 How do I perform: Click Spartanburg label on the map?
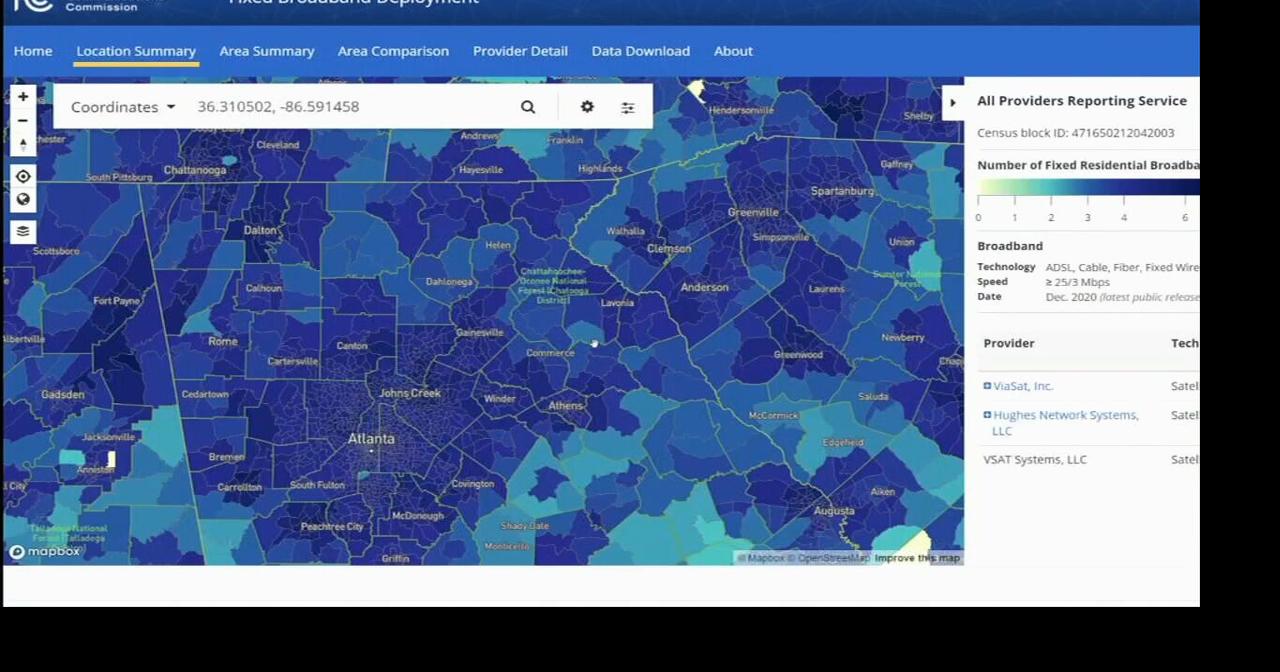click(x=842, y=191)
